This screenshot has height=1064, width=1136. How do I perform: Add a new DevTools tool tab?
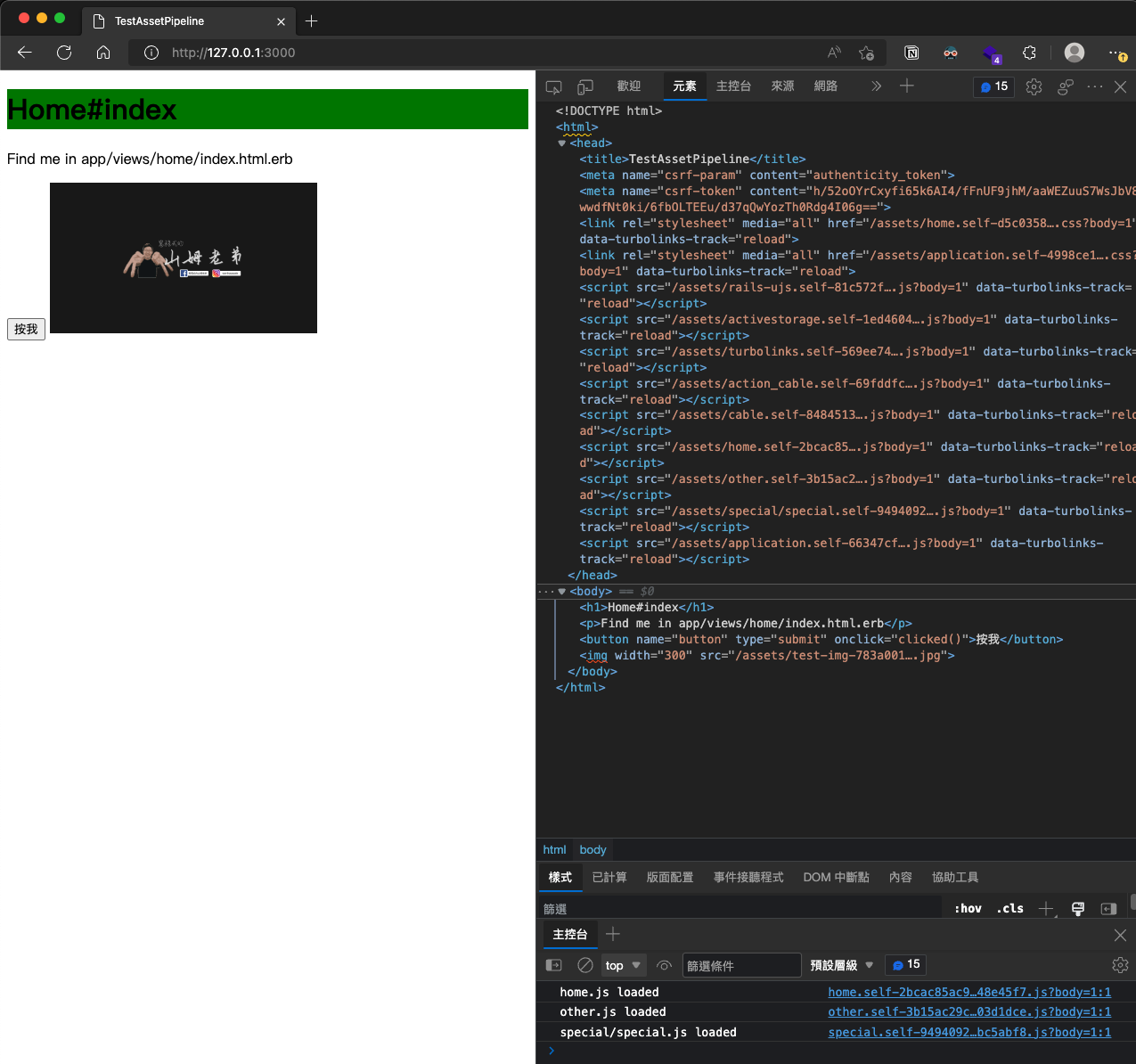tap(906, 86)
